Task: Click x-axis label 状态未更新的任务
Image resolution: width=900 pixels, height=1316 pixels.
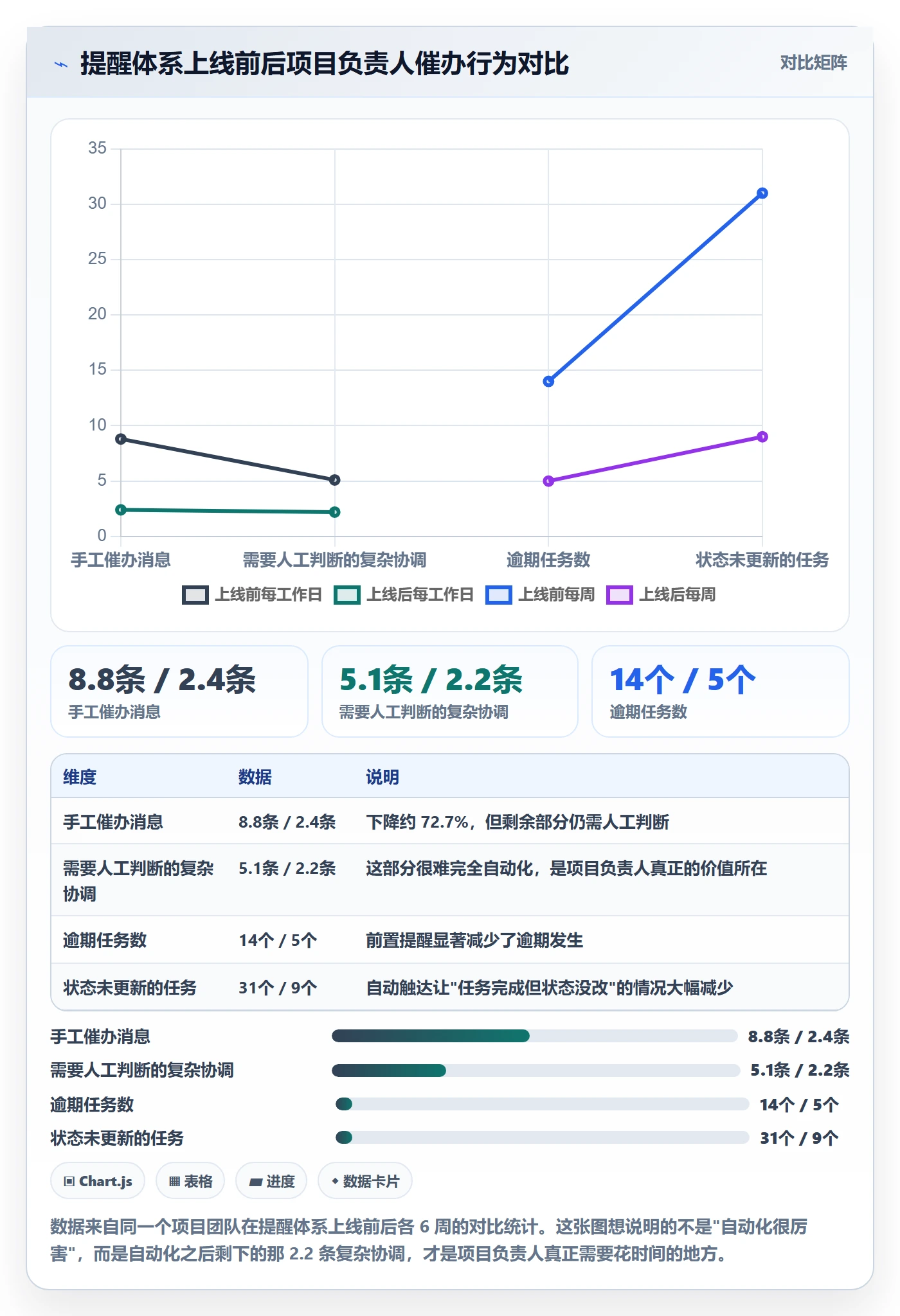Action: click(x=762, y=560)
